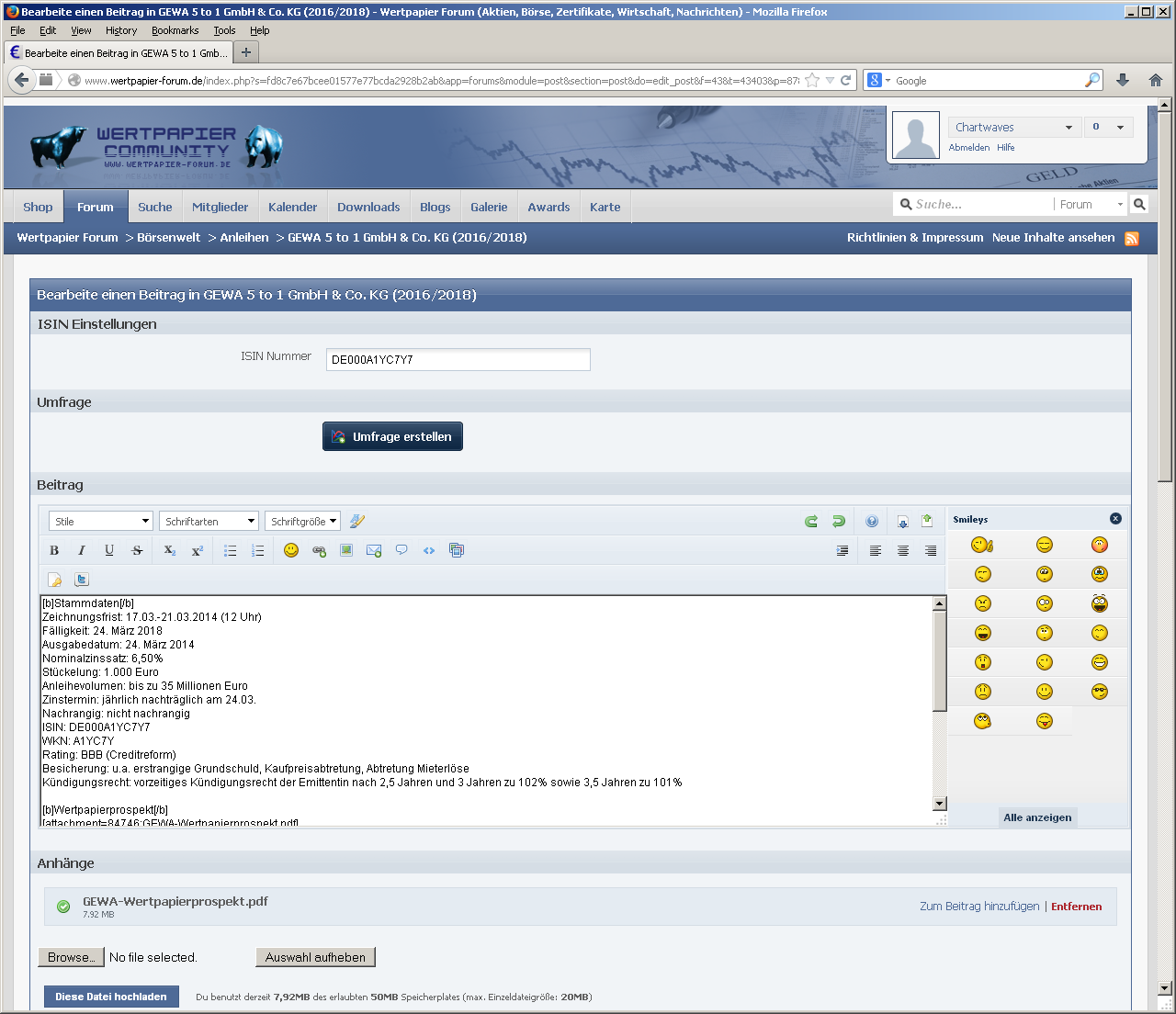1176x1014 pixels.
Task: Click the forum search magnifier button
Action: [1139, 204]
